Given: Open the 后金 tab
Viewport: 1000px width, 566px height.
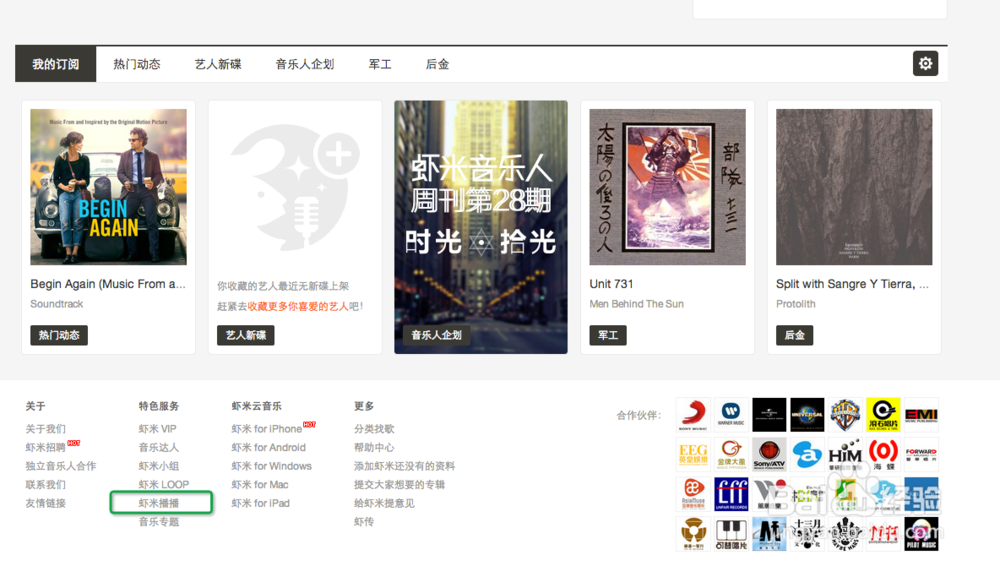Looking at the screenshot, I should click(438, 64).
